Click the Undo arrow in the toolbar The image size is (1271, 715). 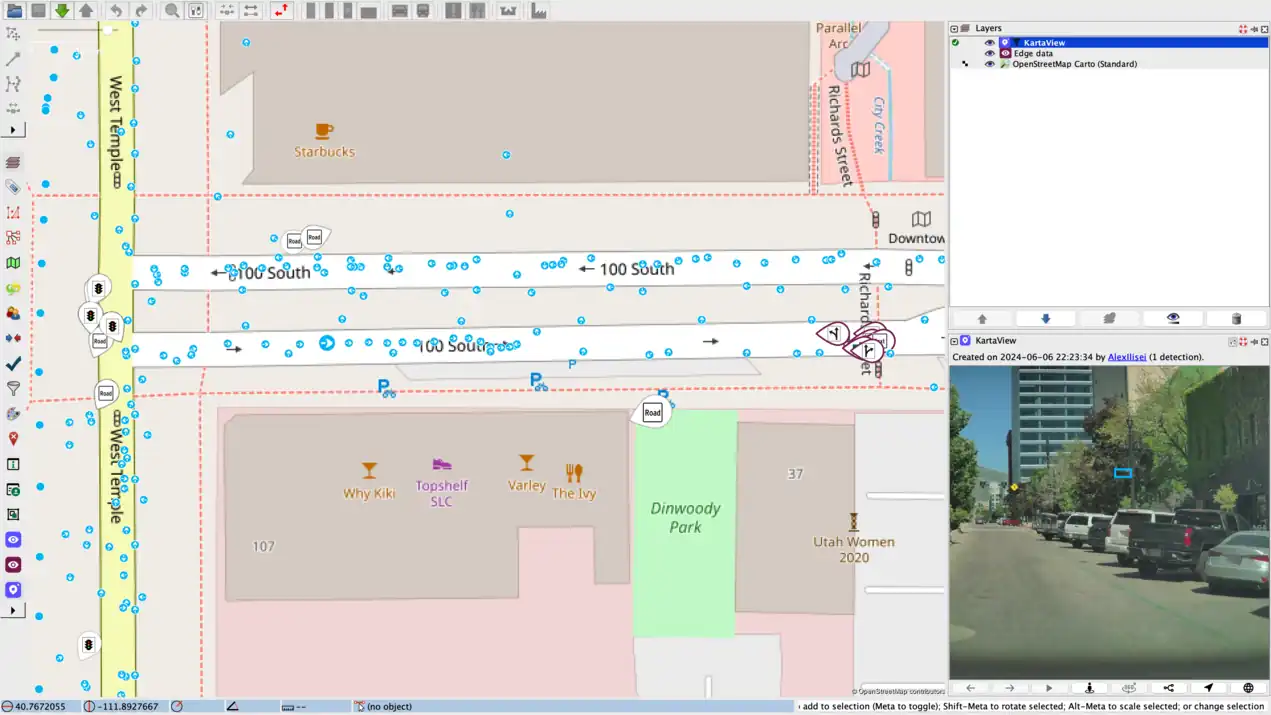116,11
